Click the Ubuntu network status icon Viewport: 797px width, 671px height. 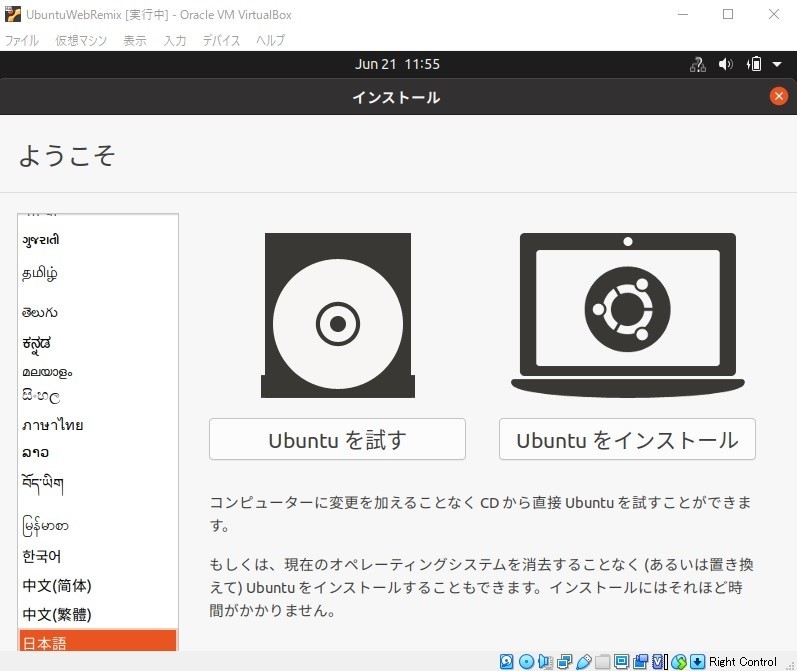pyautogui.click(x=697, y=64)
